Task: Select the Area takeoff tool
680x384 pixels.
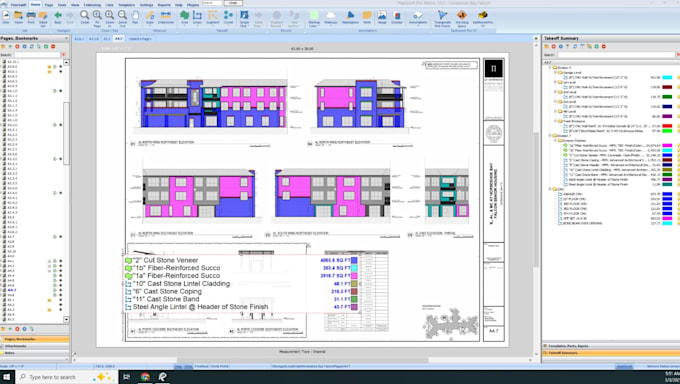Action: pyautogui.click(x=185, y=16)
